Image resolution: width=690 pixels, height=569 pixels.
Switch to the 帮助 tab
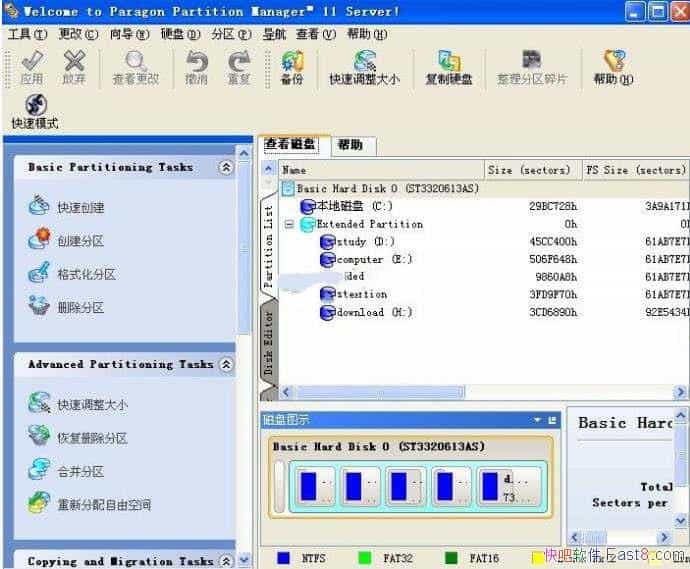pyautogui.click(x=350, y=146)
